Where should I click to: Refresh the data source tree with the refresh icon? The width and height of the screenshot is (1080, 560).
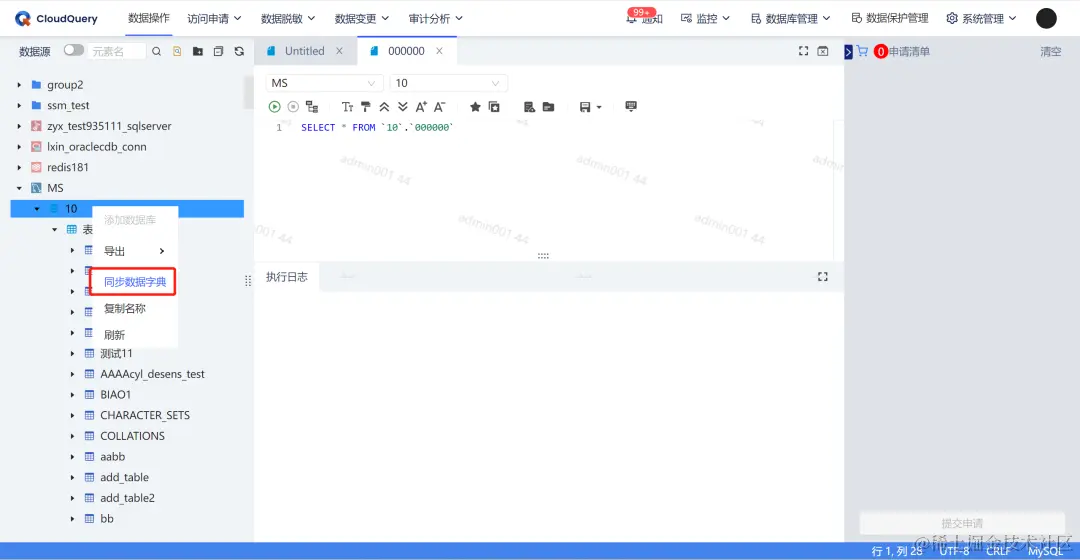(239, 52)
